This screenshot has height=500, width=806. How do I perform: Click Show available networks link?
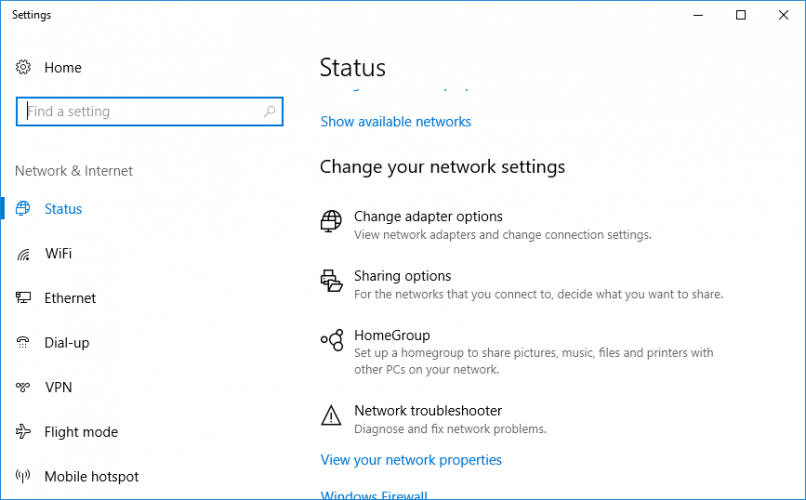tap(396, 122)
